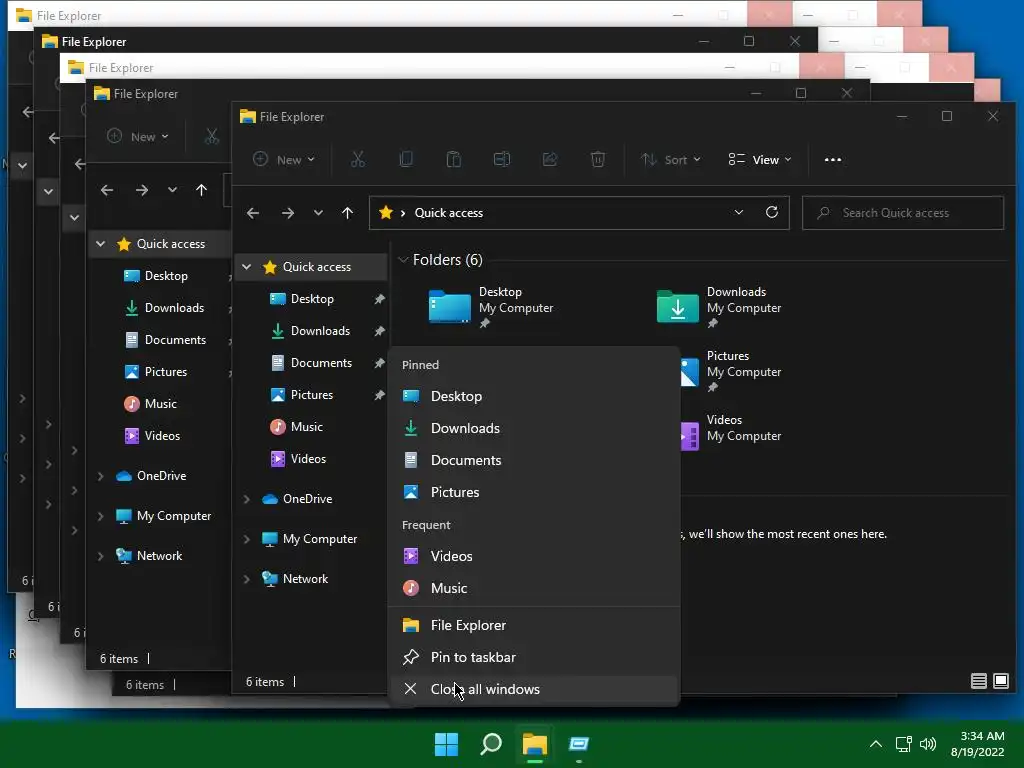Select Music in second window sidebar
This screenshot has height=768, width=1024.
(161, 404)
